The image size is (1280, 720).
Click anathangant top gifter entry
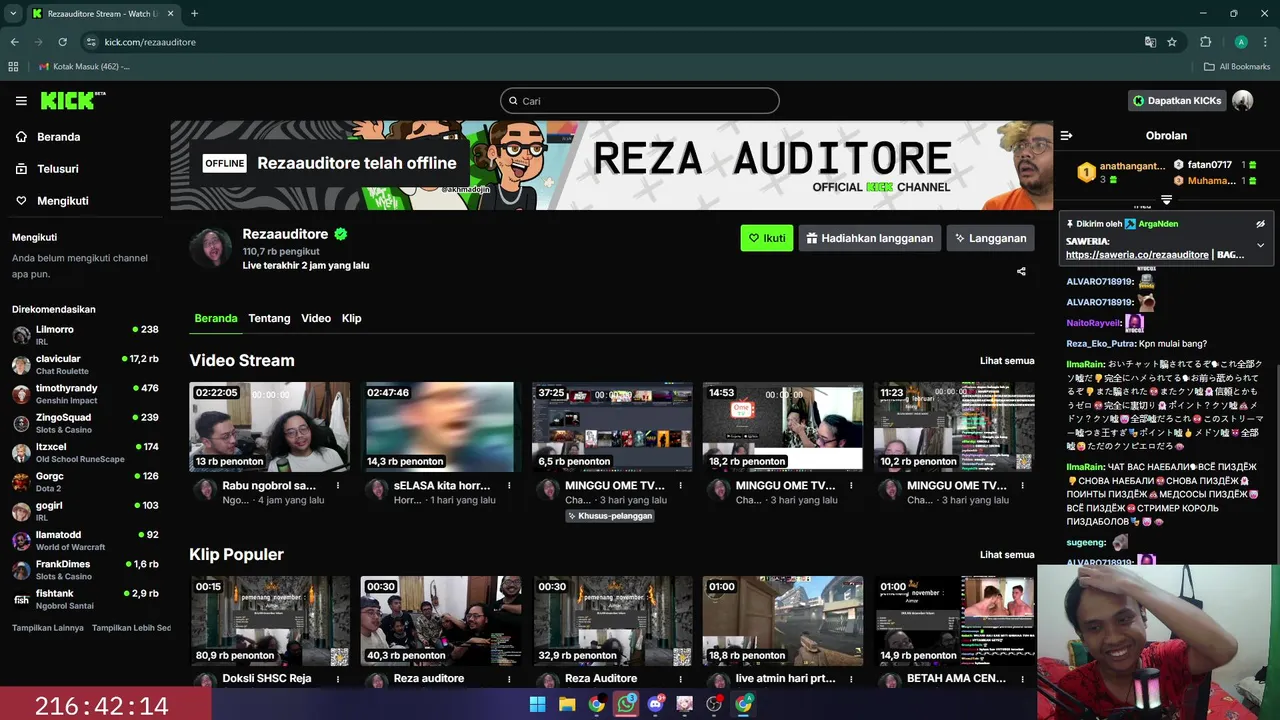pos(1120,172)
